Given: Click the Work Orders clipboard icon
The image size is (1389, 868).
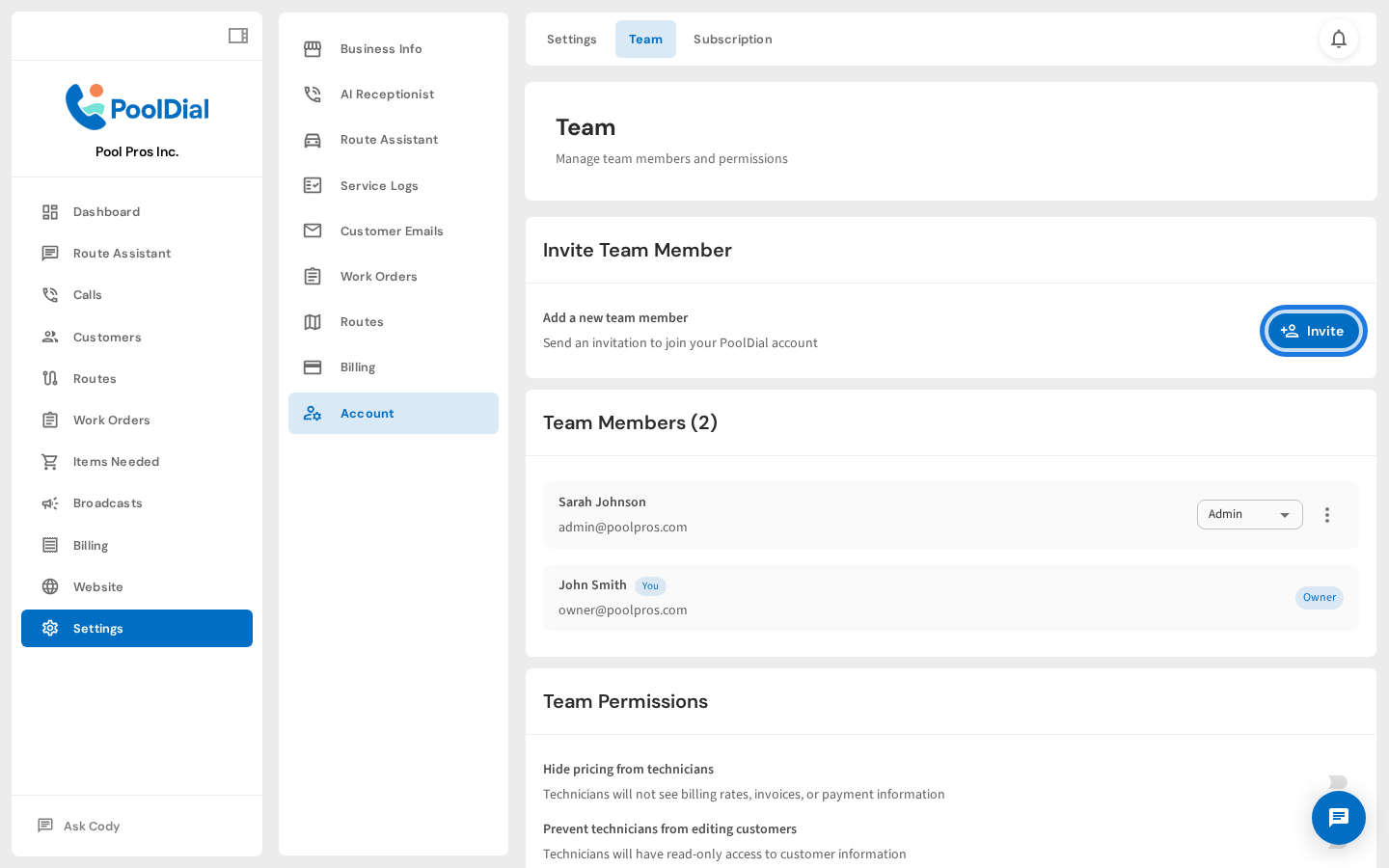Looking at the screenshot, I should coord(50,420).
